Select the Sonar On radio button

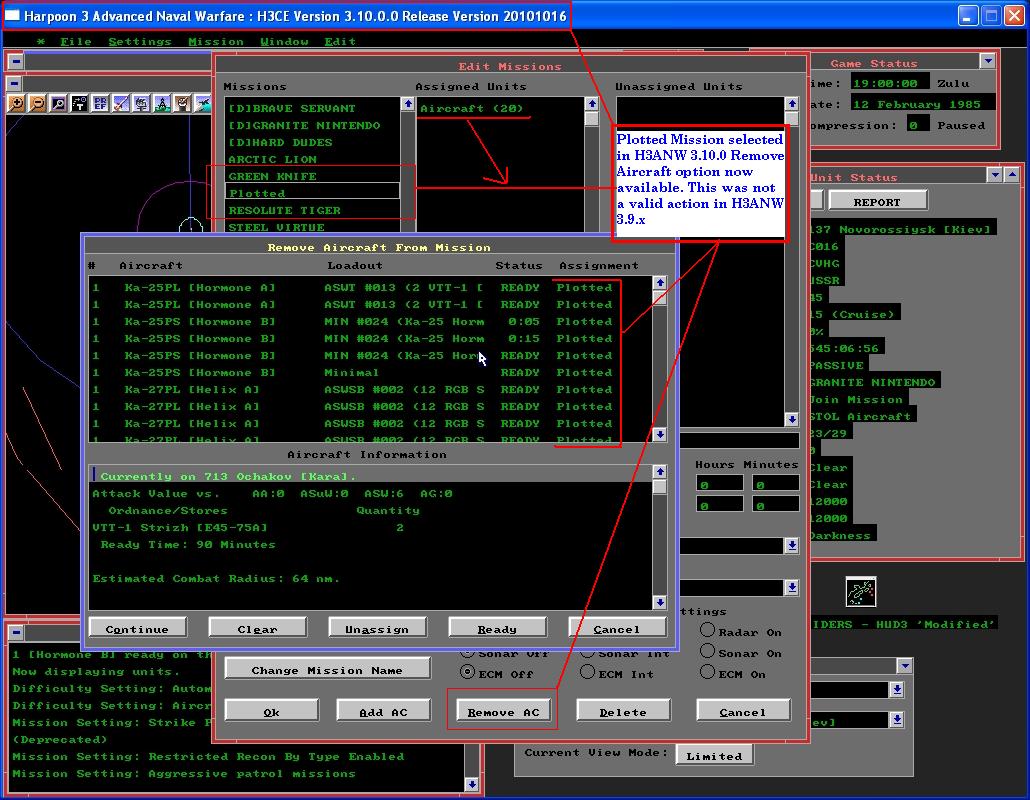[707, 651]
